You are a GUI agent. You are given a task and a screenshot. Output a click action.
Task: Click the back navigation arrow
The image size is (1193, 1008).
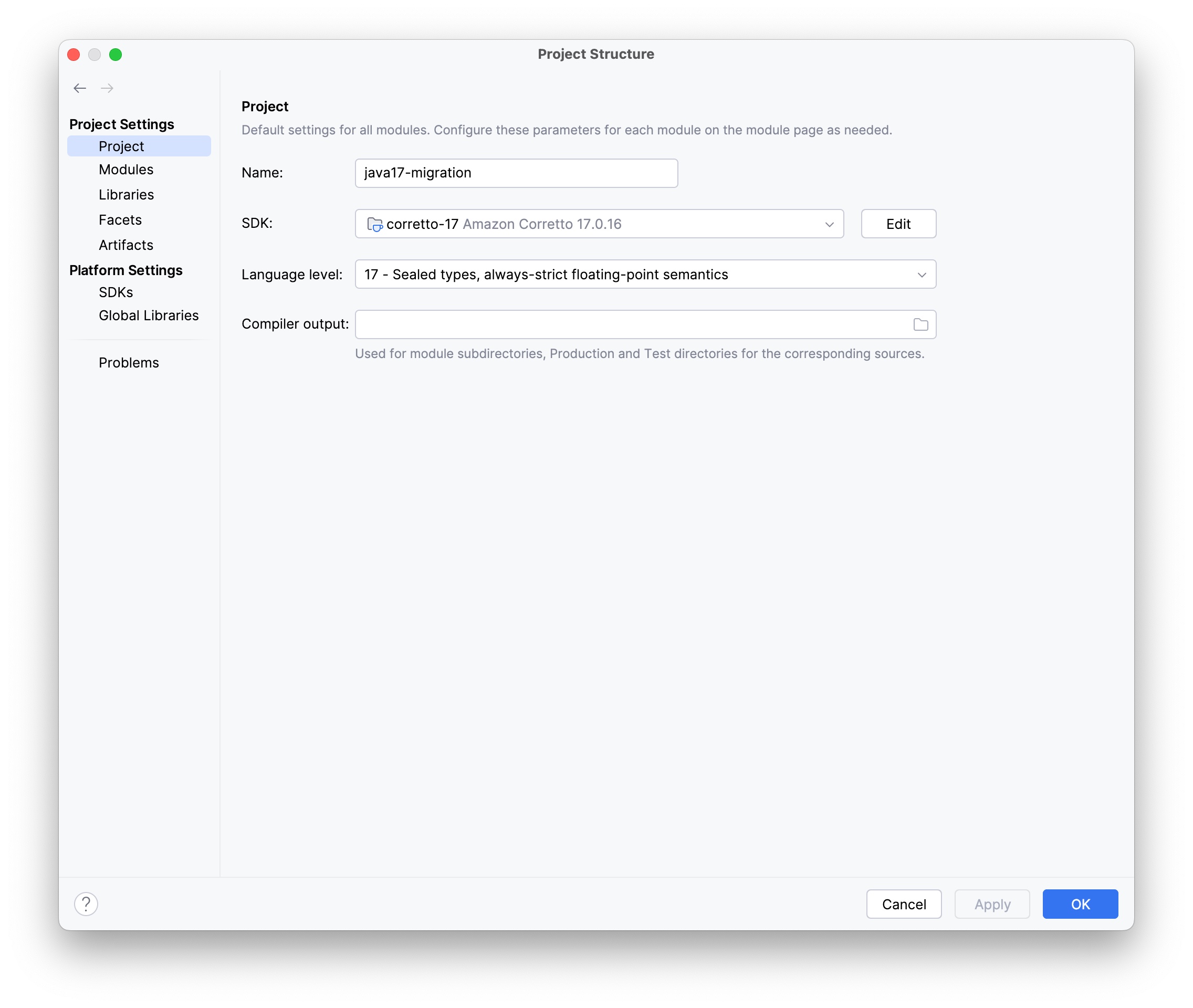click(x=79, y=88)
